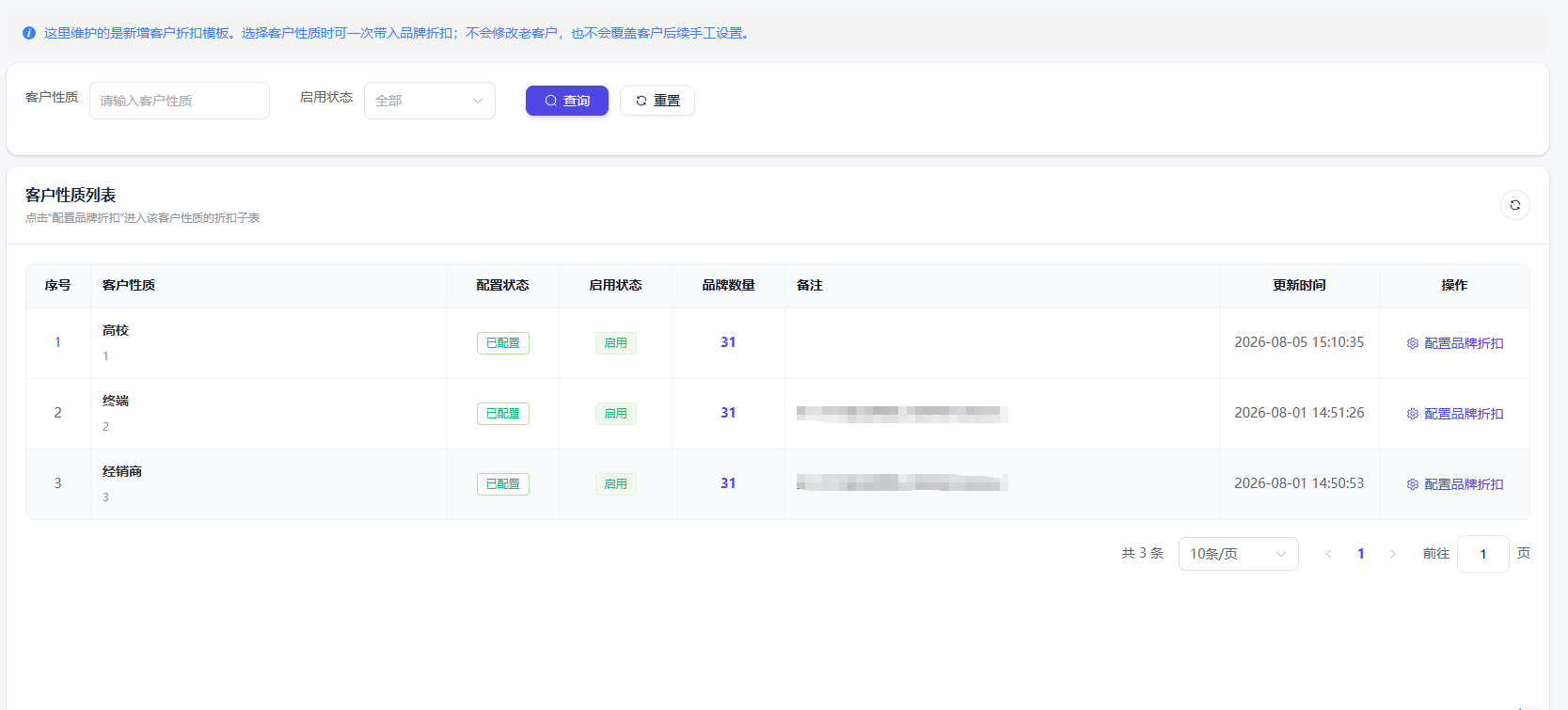The height and width of the screenshot is (710, 1568).
Task: Click the 配置状态 column header
Action: [x=502, y=285]
